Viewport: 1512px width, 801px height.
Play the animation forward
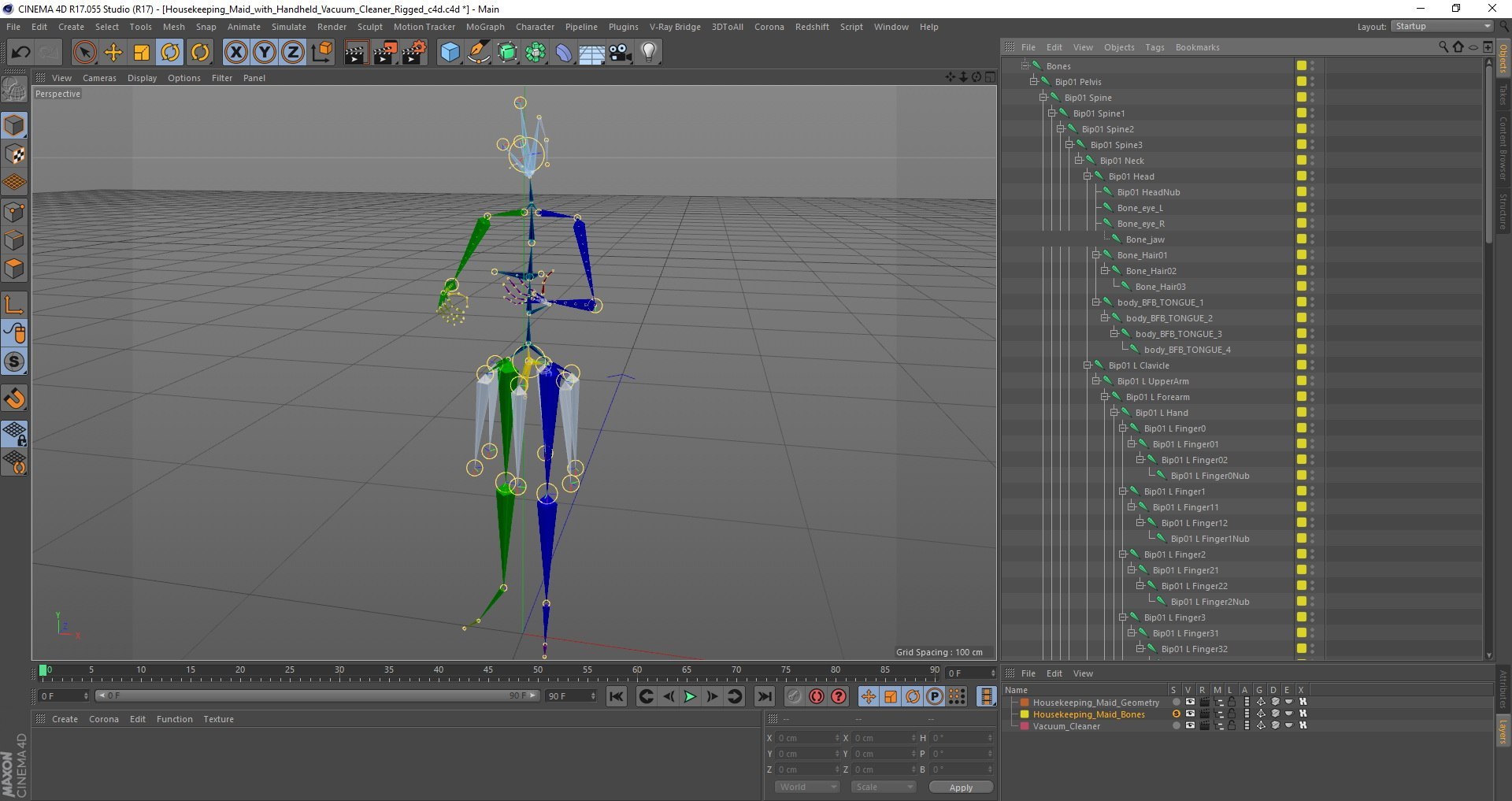tap(690, 696)
